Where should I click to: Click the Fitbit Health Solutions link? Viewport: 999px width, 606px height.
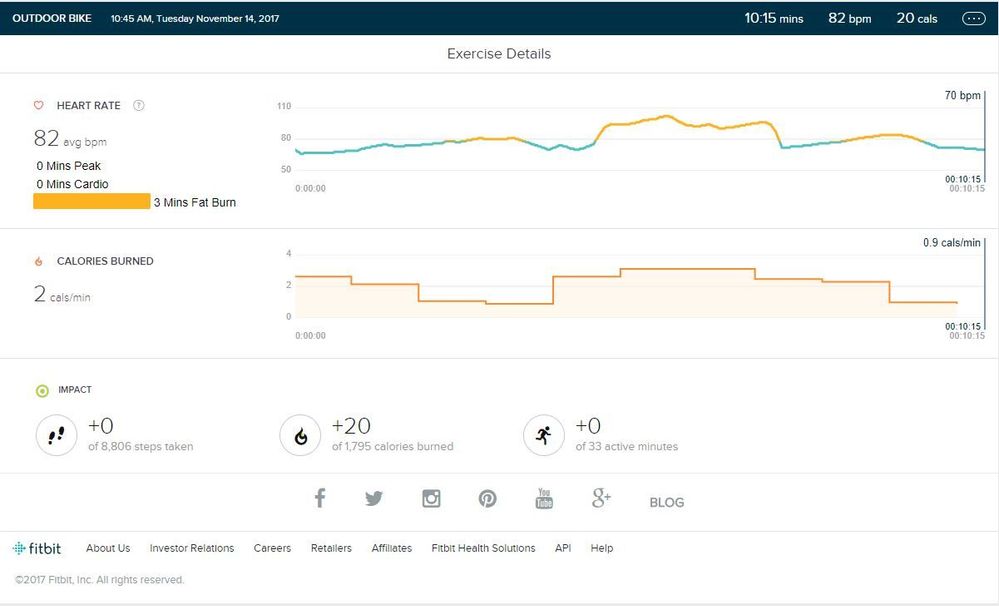(483, 548)
